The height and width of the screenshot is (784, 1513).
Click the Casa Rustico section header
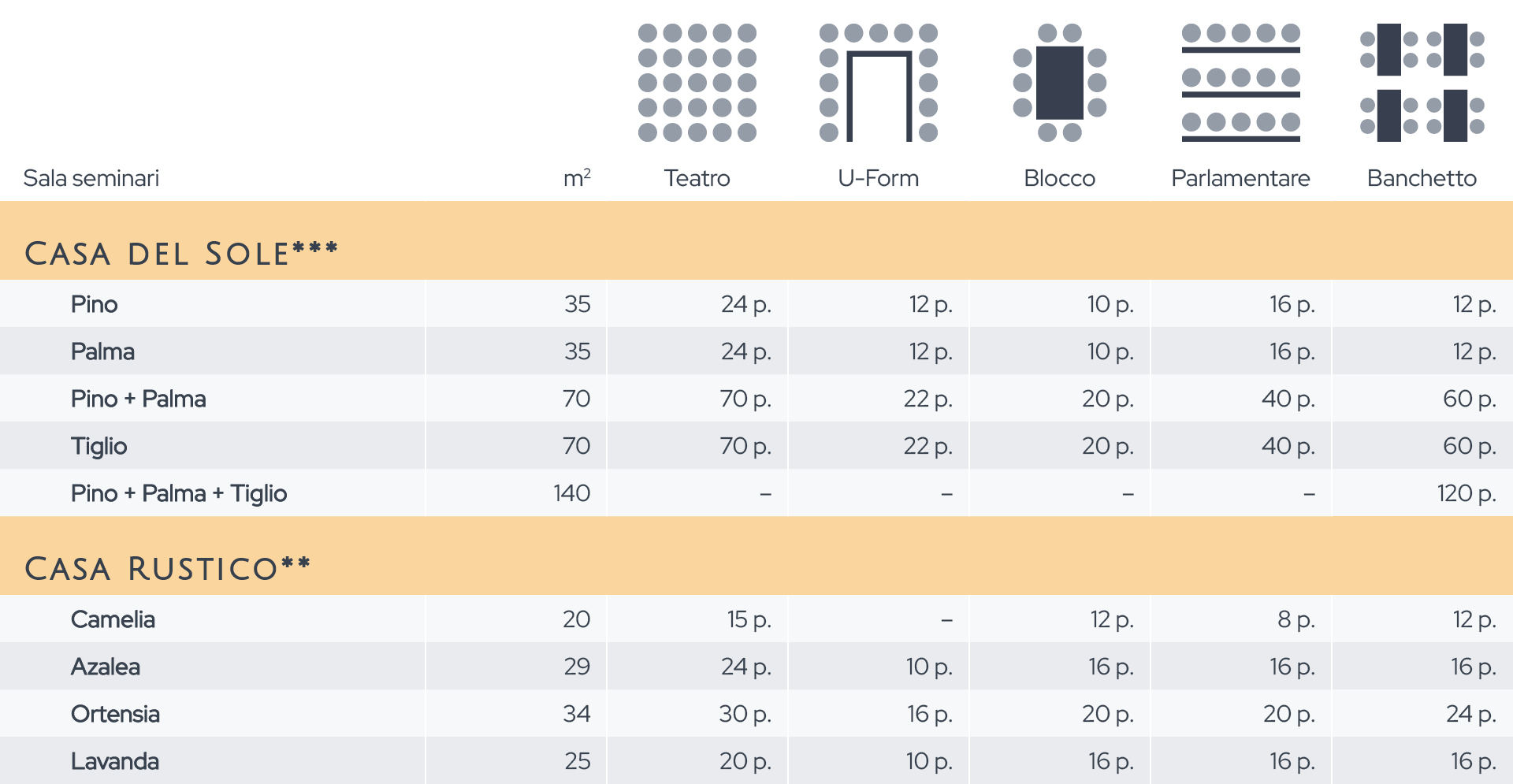[x=168, y=568]
